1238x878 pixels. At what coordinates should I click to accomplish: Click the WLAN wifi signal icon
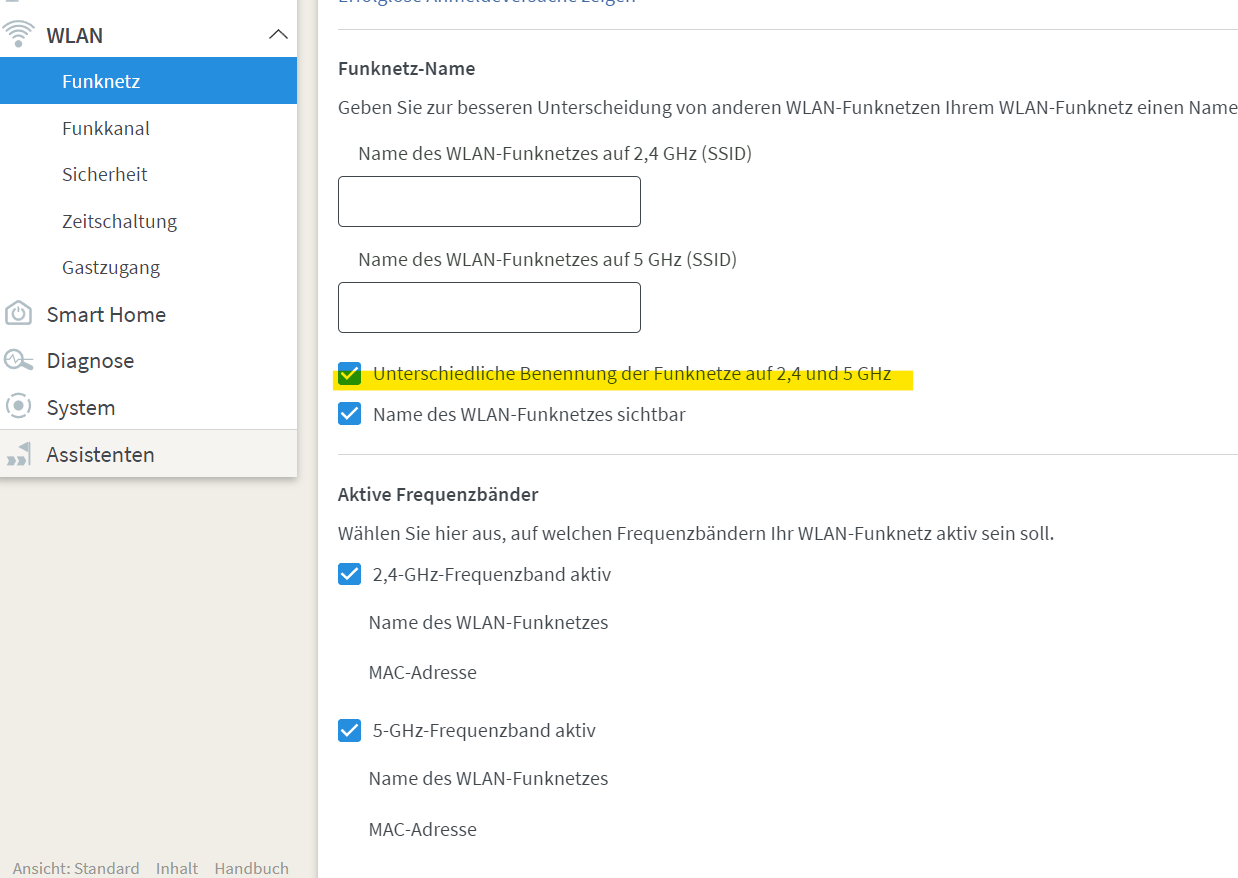click(x=19, y=35)
